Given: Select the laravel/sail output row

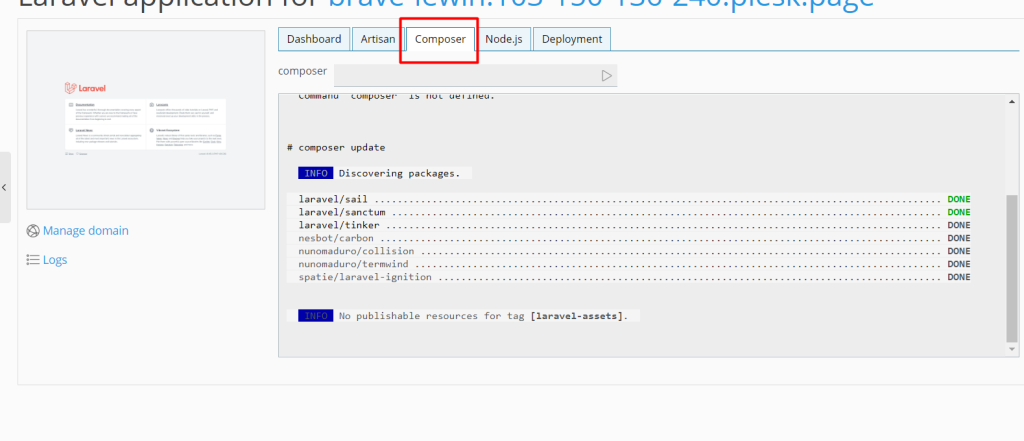Looking at the screenshot, I should [630, 199].
